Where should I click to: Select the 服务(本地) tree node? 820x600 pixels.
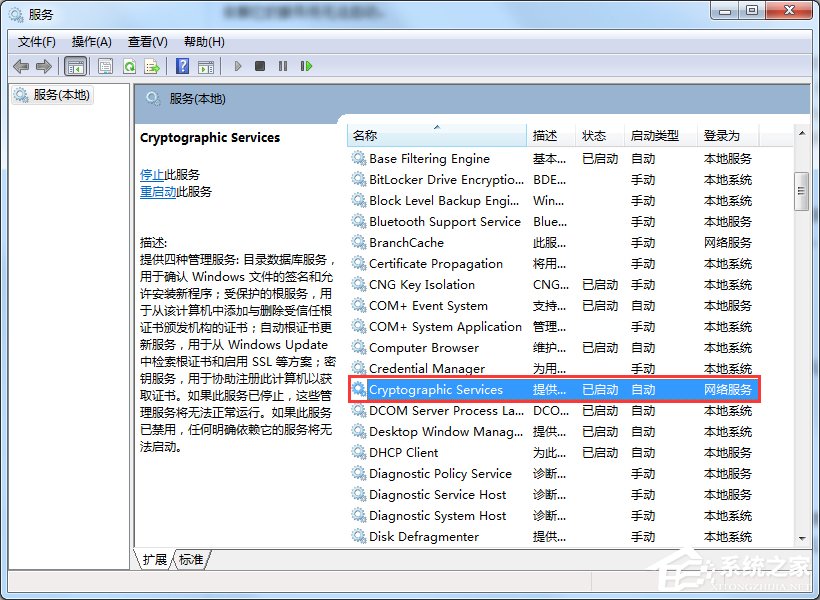pyautogui.click(x=63, y=95)
